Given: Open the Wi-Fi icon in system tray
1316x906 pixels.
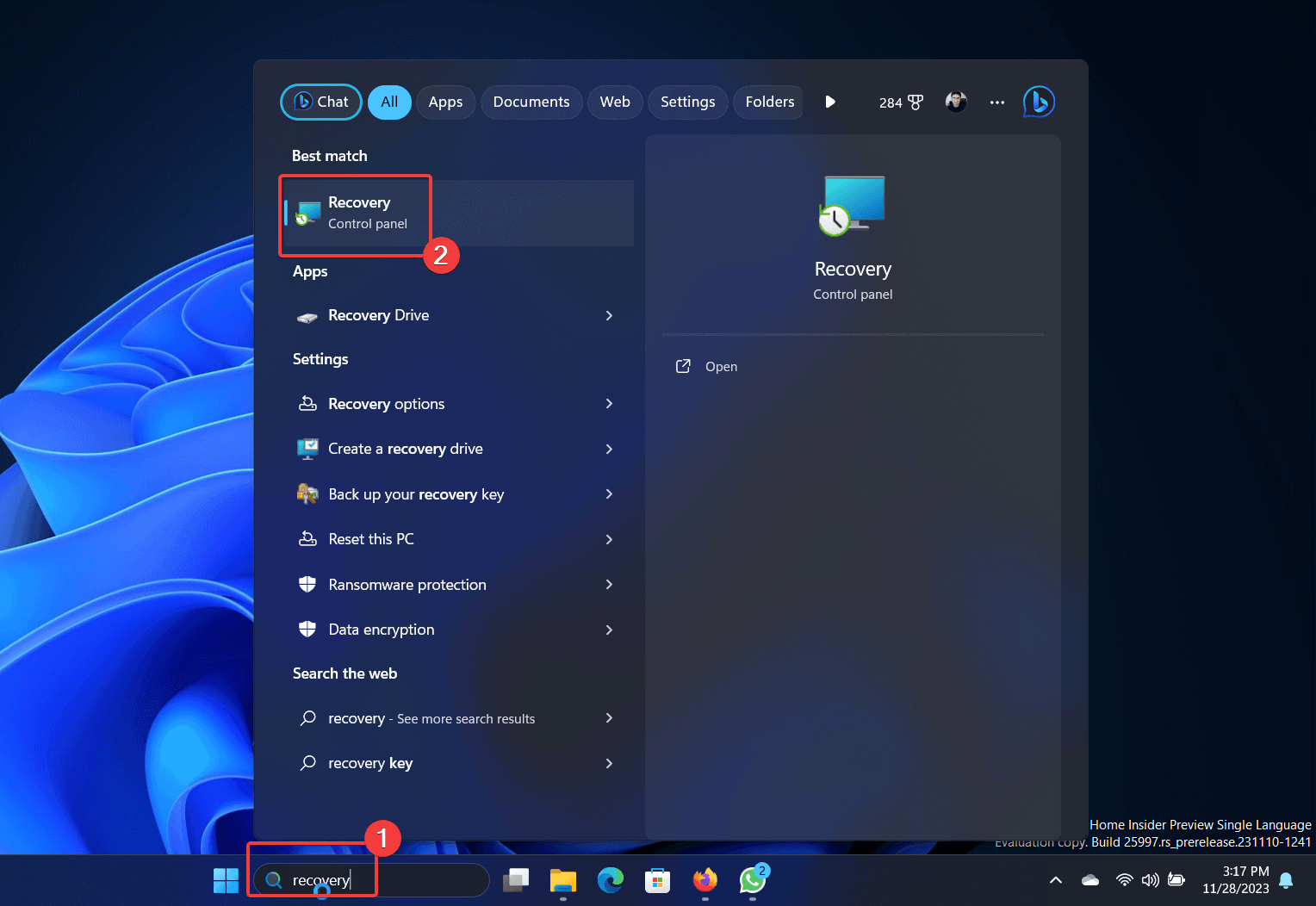Looking at the screenshot, I should (1125, 880).
